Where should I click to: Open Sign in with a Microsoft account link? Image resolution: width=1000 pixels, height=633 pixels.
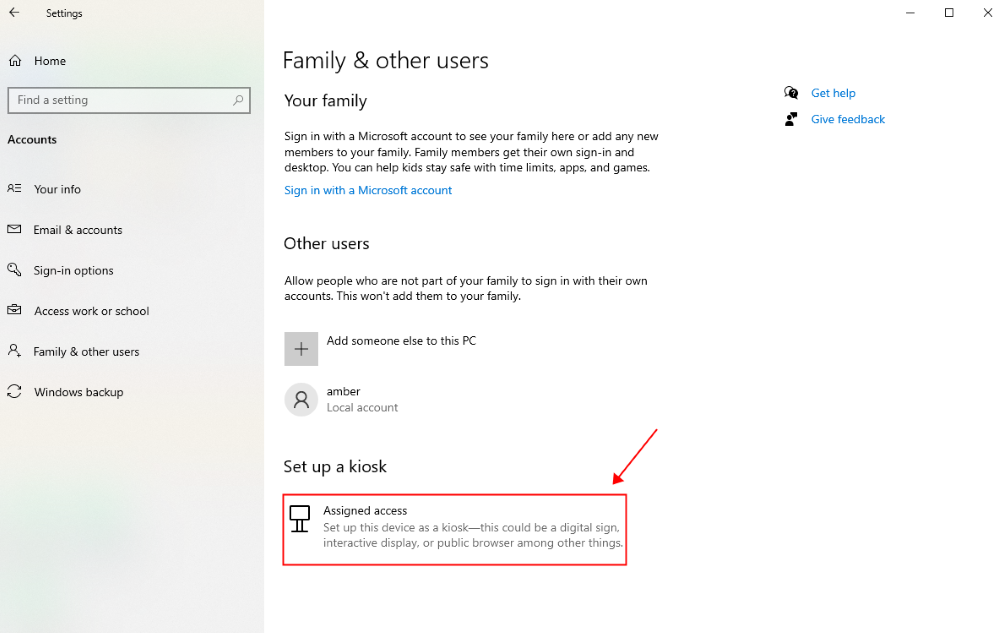[368, 189]
